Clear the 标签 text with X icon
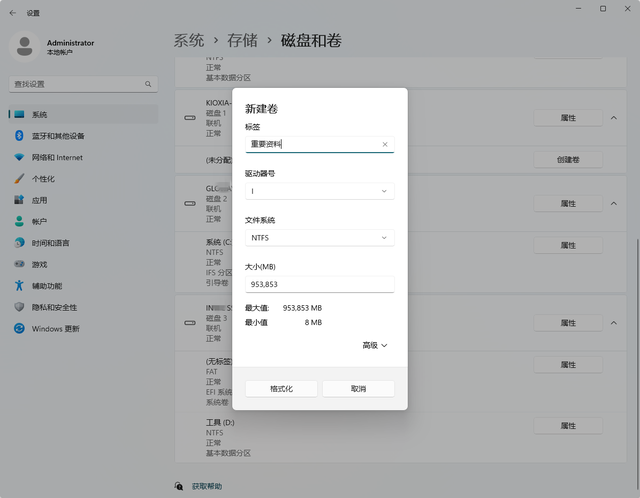Image resolution: width=640 pixels, height=498 pixels. point(385,144)
